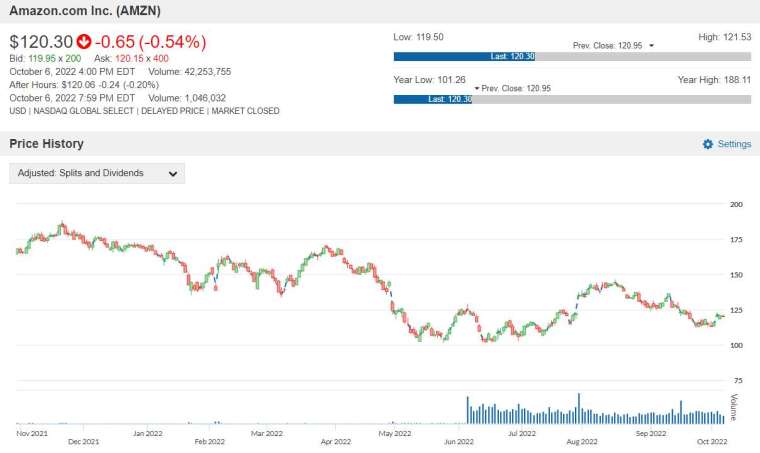760x453 pixels.
Task: Click the Settings gear icon
Action: [x=708, y=144]
